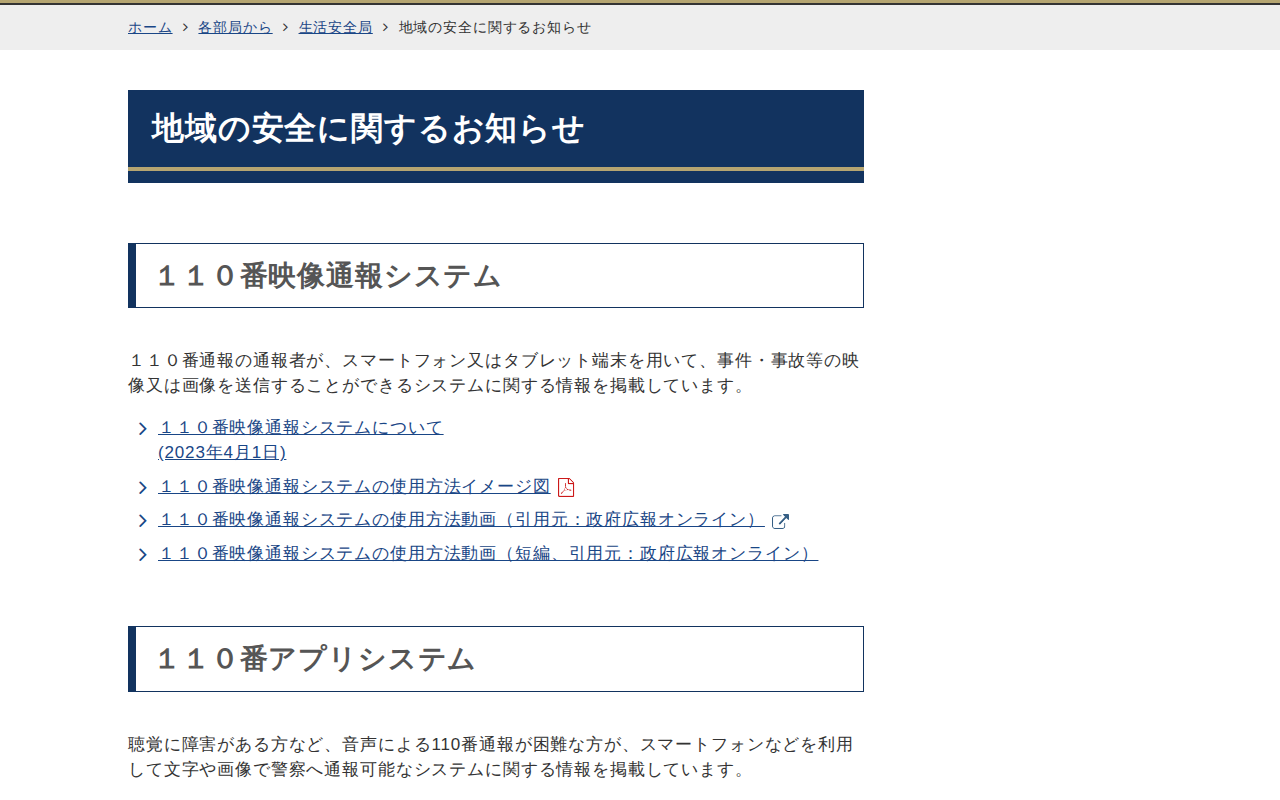Open the 生活安全局 breadcrumb link
The width and height of the screenshot is (1280, 800).
335,27
